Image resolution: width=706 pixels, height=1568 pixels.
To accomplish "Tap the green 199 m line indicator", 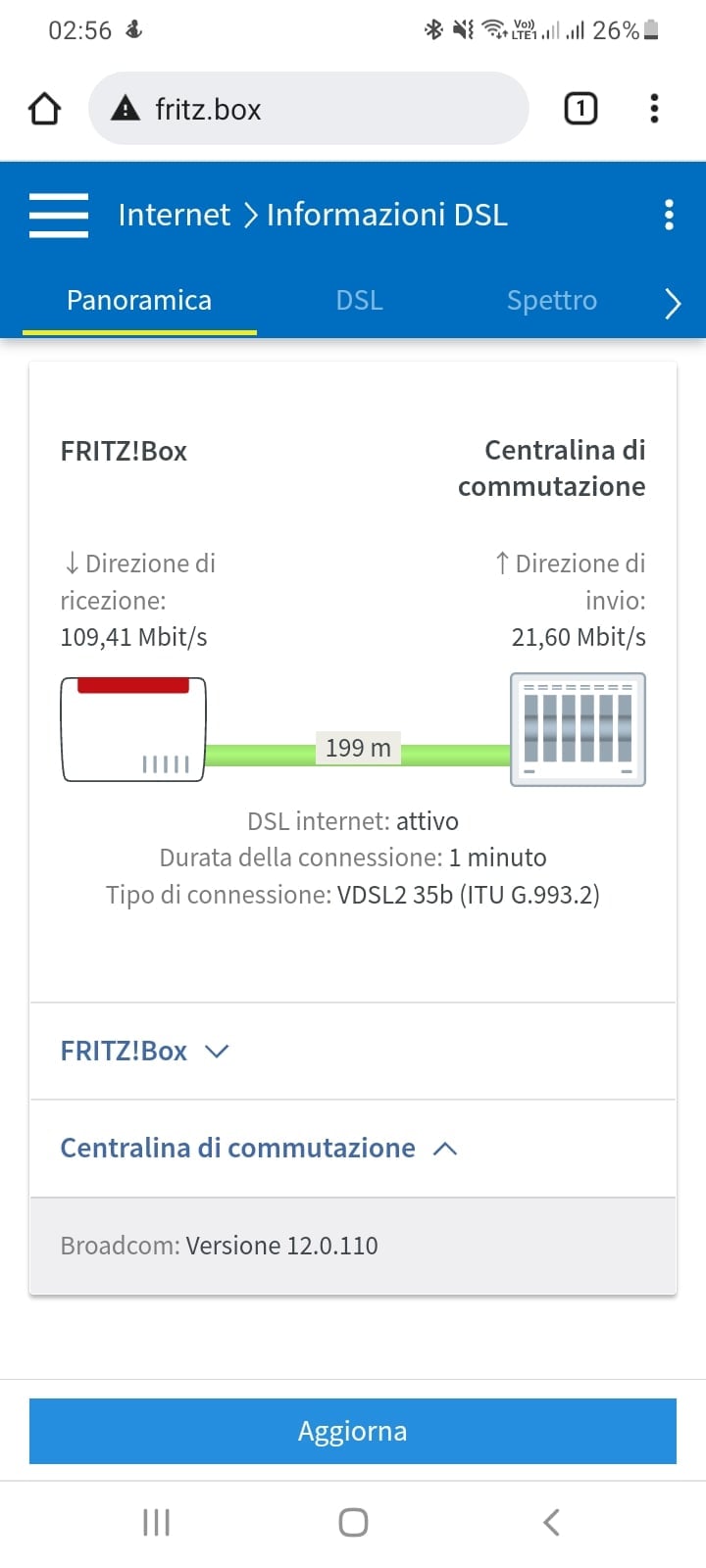I will coord(358,750).
